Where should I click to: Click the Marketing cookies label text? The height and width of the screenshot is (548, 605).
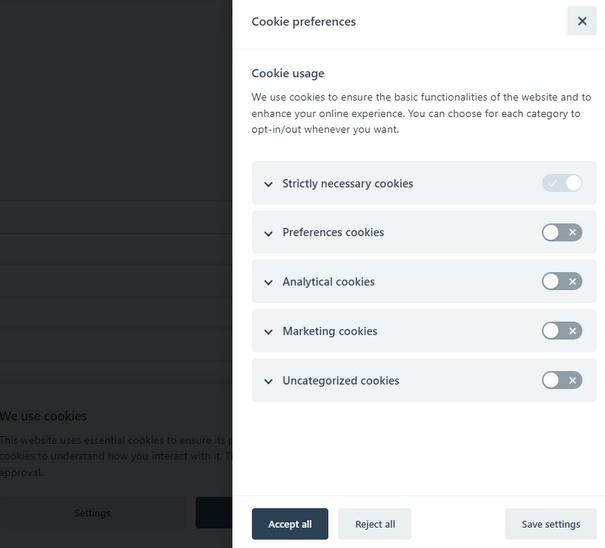(330, 331)
